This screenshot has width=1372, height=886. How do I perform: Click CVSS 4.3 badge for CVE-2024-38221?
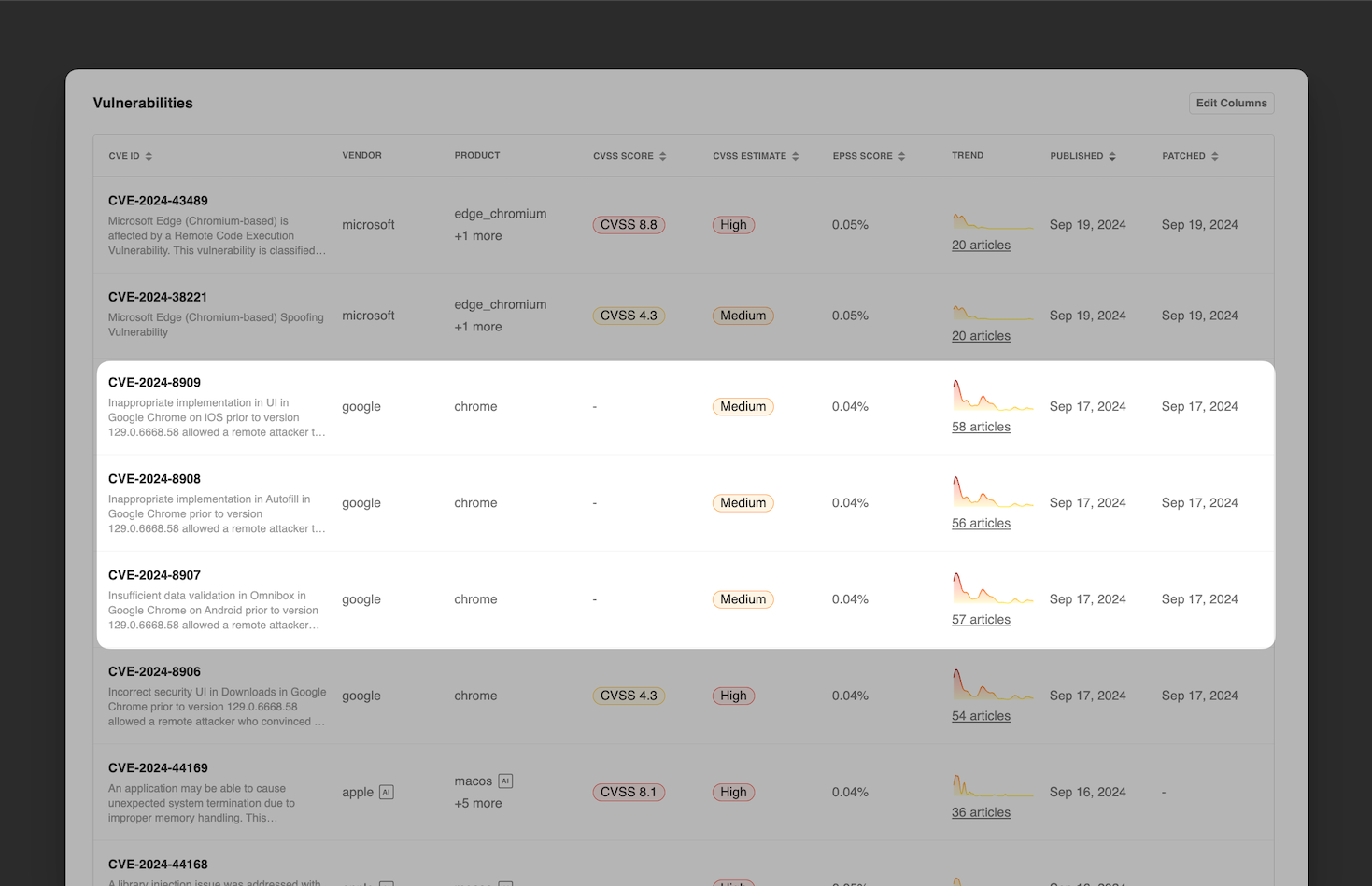point(629,316)
